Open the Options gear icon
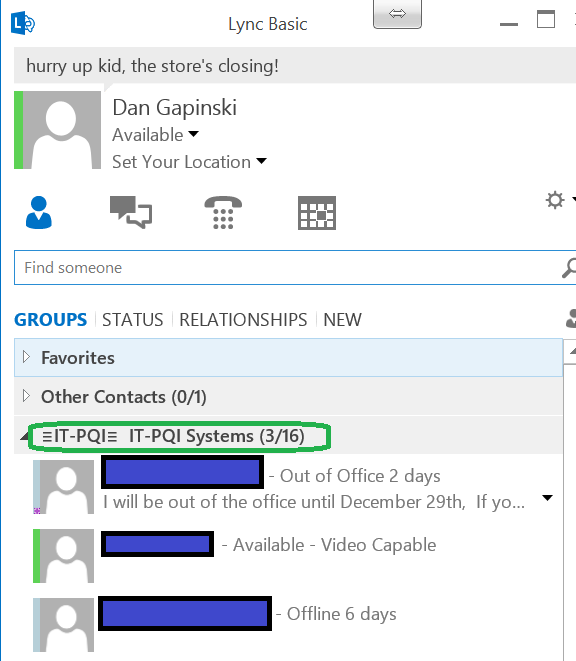This screenshot has height=661, width=576. coord(555,200)
